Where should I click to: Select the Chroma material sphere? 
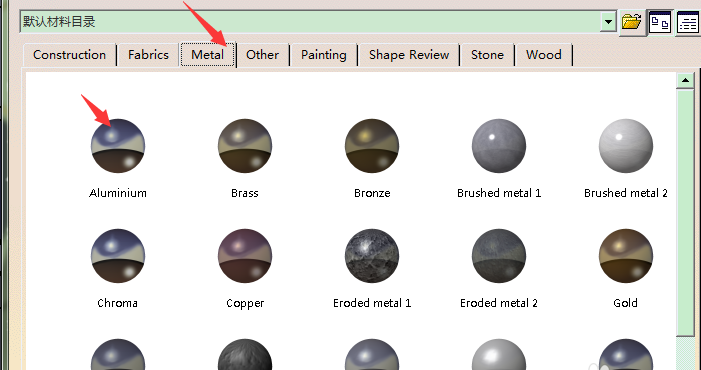point(118,256)
